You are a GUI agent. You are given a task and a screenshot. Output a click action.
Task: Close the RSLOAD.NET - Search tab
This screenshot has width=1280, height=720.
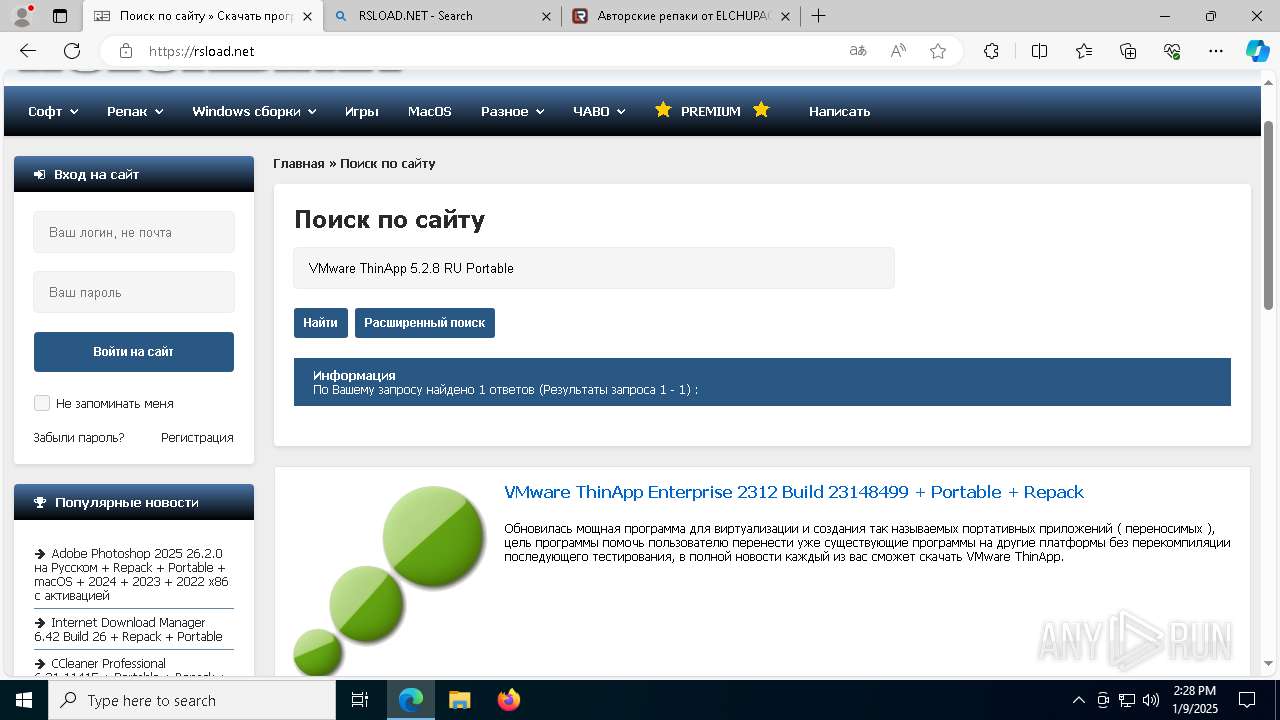click(x=546, y=16)
